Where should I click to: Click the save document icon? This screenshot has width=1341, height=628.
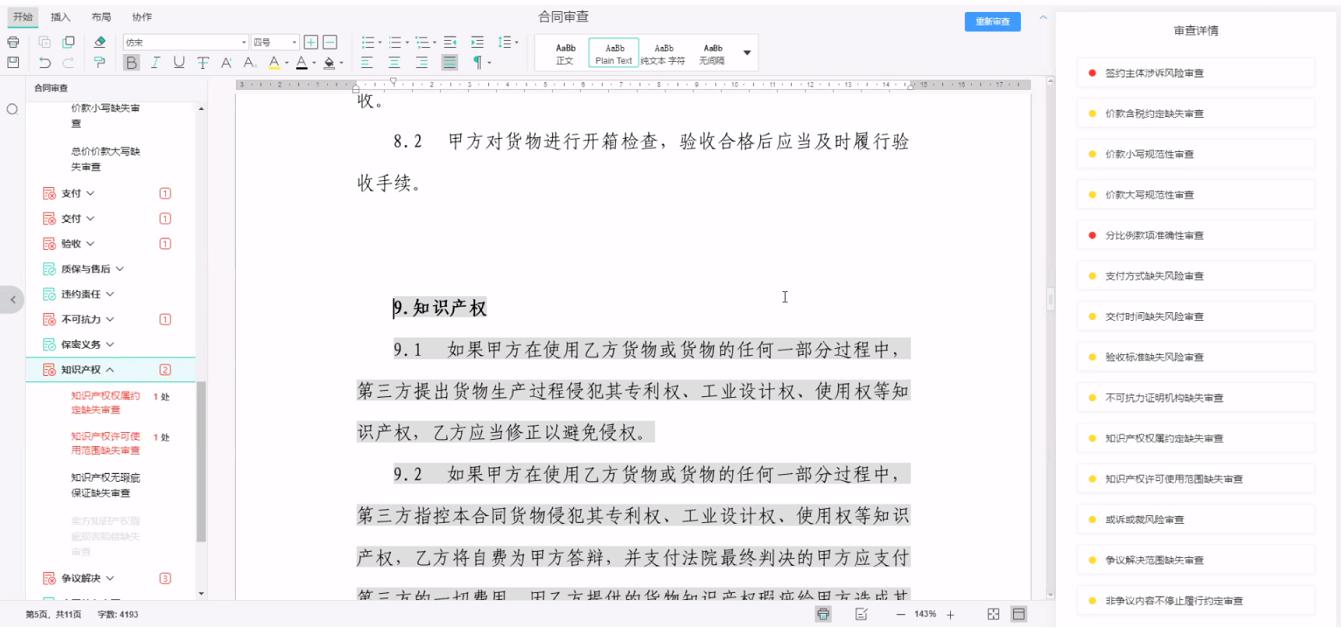coord(13,62)
